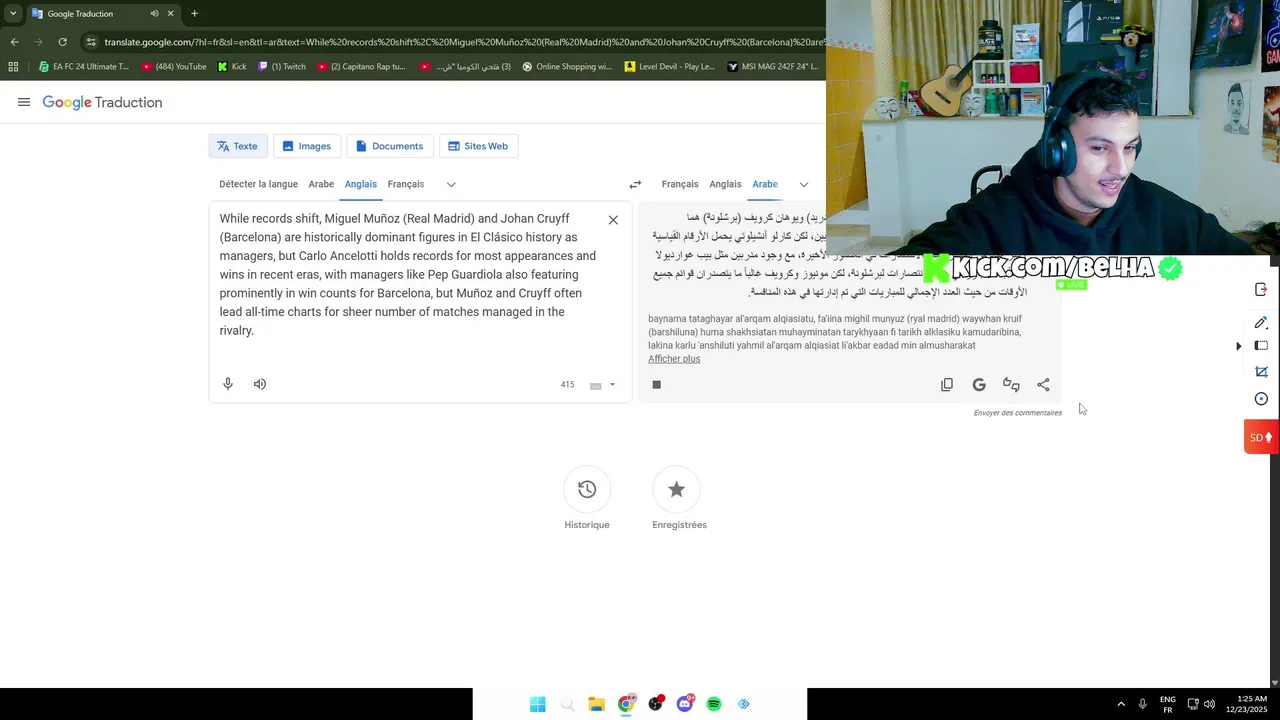Open a new browser tab
The width and height of the screenshot is (1280, 720).
(x=194, y=13)
